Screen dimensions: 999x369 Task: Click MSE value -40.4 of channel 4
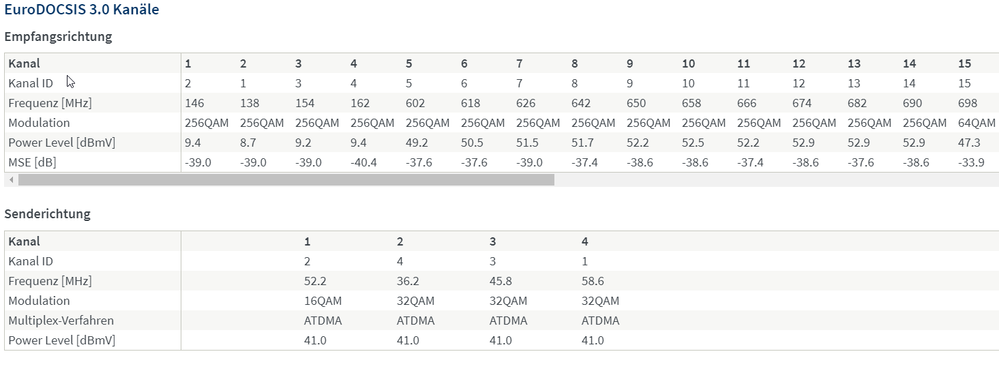pos(363,163)
